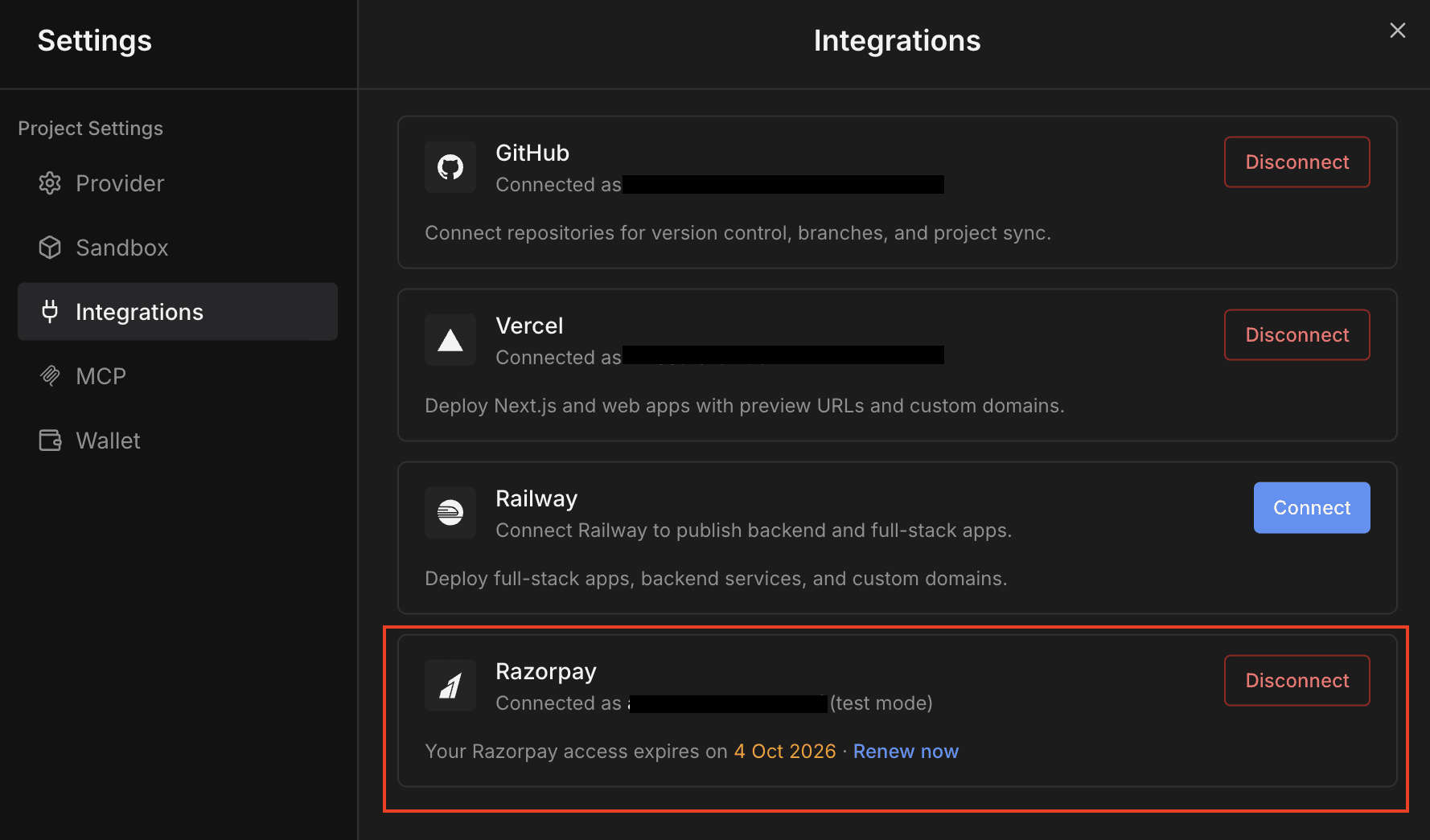Image resolution: width=1430 pixels, height=840 pixels.
Task: Connect the Railway integration
Action: [1312, 508]
